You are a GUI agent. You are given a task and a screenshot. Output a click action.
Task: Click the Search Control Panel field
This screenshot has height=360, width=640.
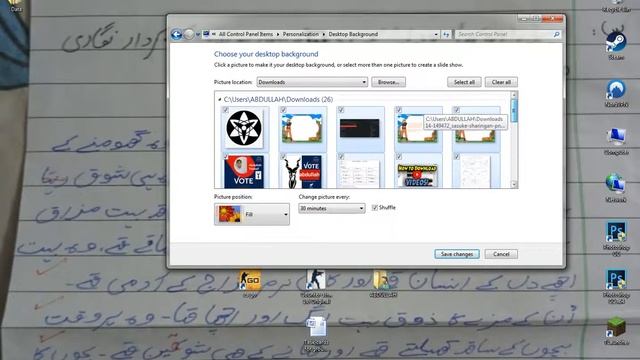[x=504, y=34]
